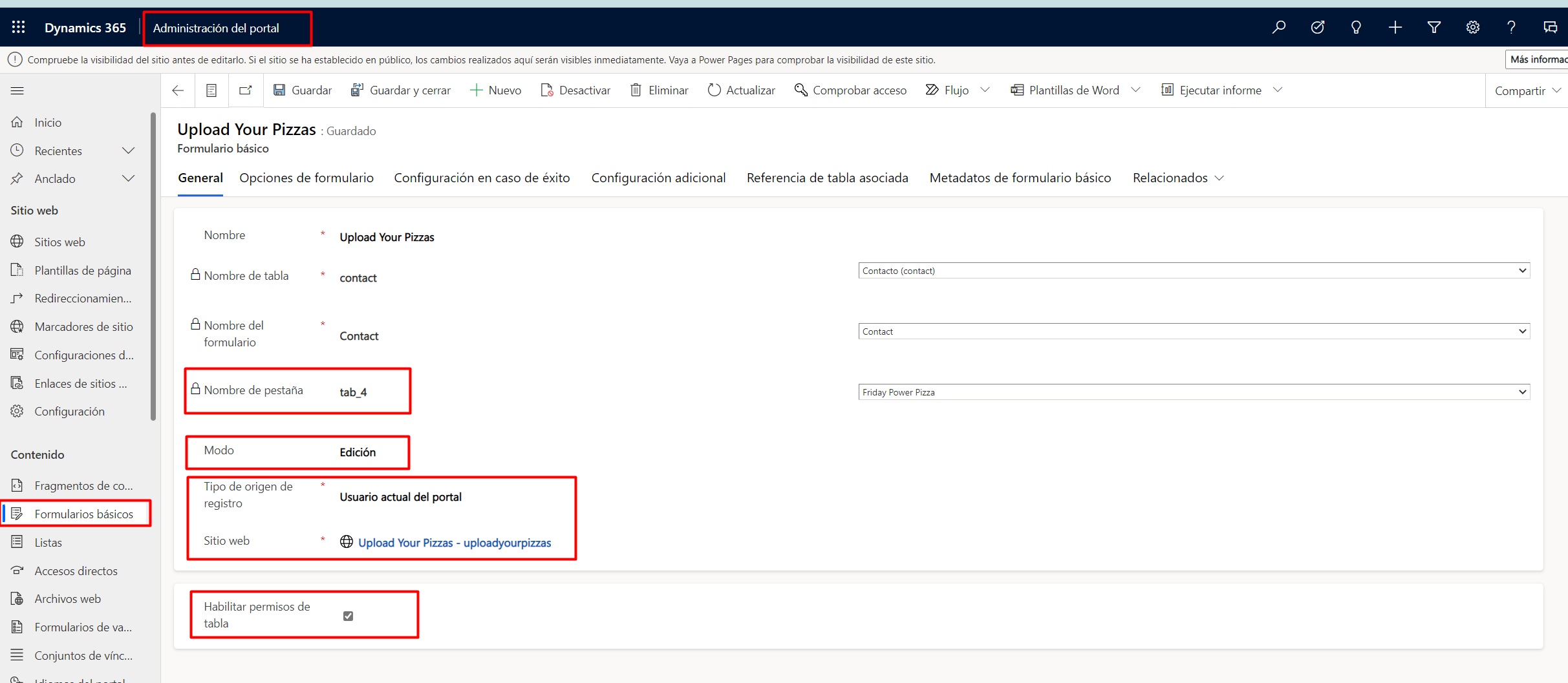Click the Modo Edición field
Image resolution: width=1568 pixels, height=683 pixels.
click(358, 452)
